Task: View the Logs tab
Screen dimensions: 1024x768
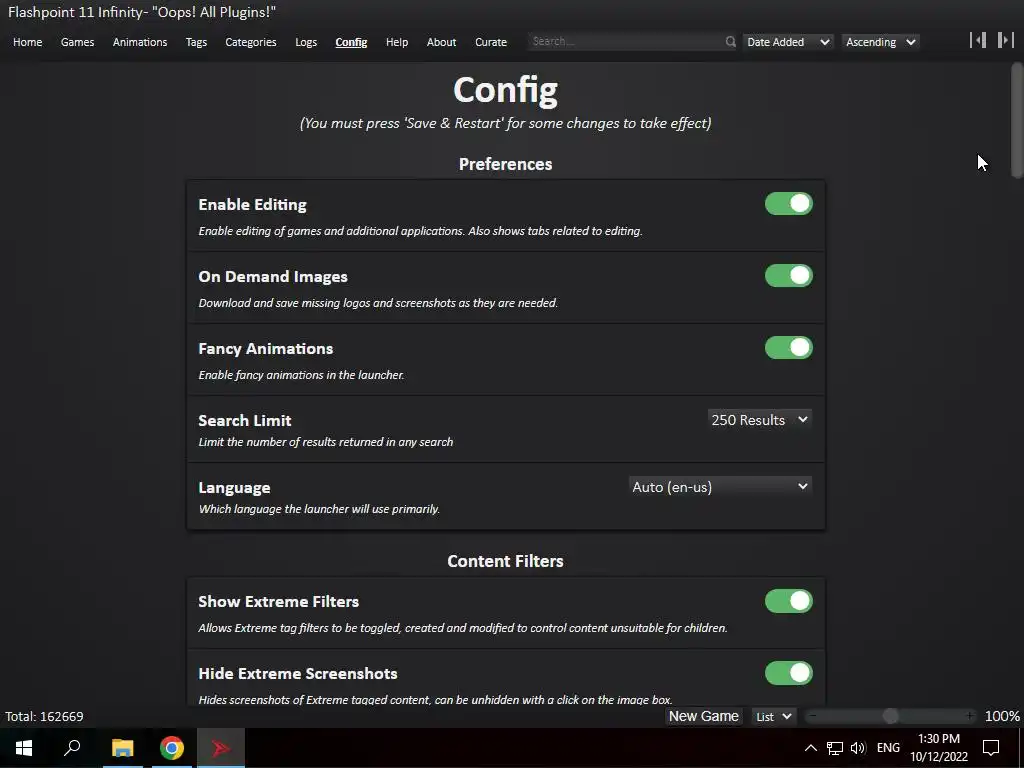Action: (306, 42)
